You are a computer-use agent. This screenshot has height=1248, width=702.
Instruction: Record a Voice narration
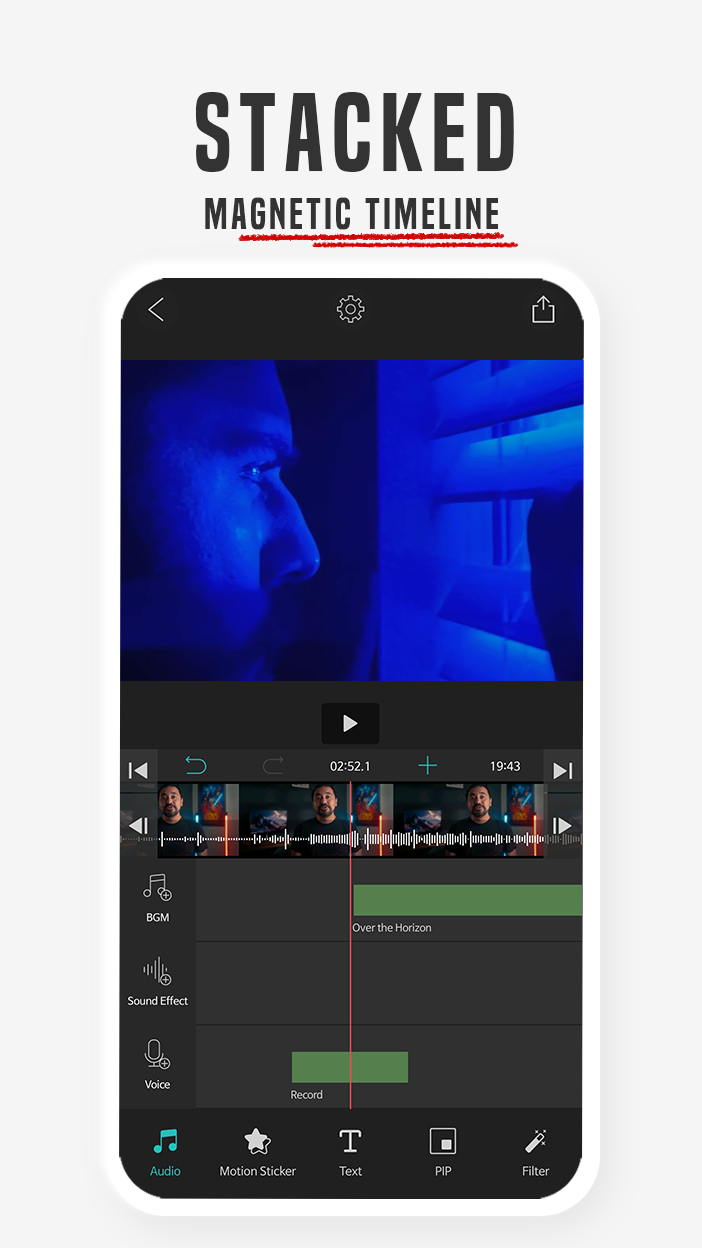[x=157, y=1065]
